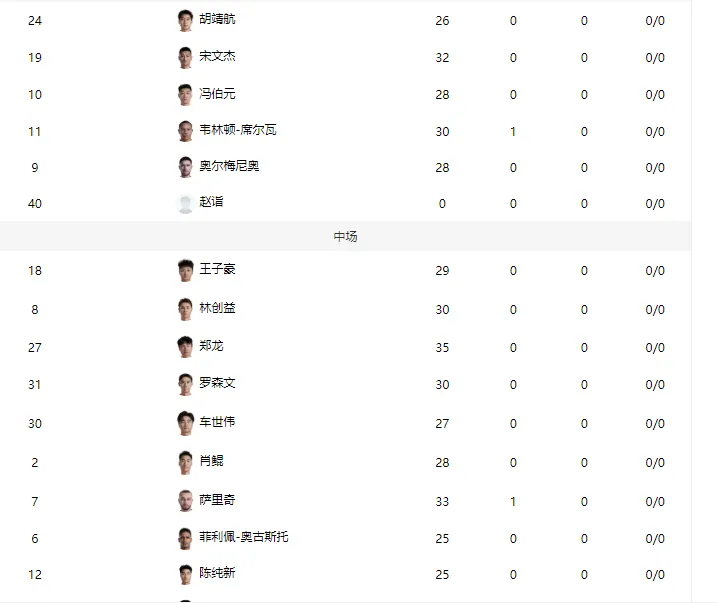Image resolution: width=717 pixels, height=603 pixels.
Task: Open 林创益 player avatar
Action: [185, 310]
